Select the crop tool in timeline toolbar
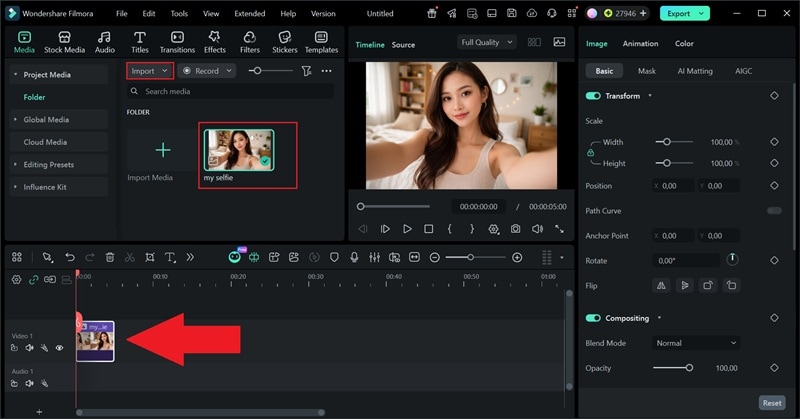The height and width of the screenshot is (419, 800). pyautogui.click(x=150, y=257)
